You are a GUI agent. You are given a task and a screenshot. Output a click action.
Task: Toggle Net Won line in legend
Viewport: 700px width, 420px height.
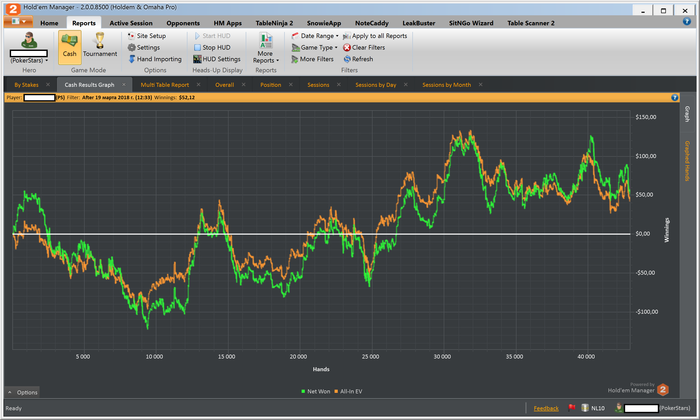click(320, 392)
